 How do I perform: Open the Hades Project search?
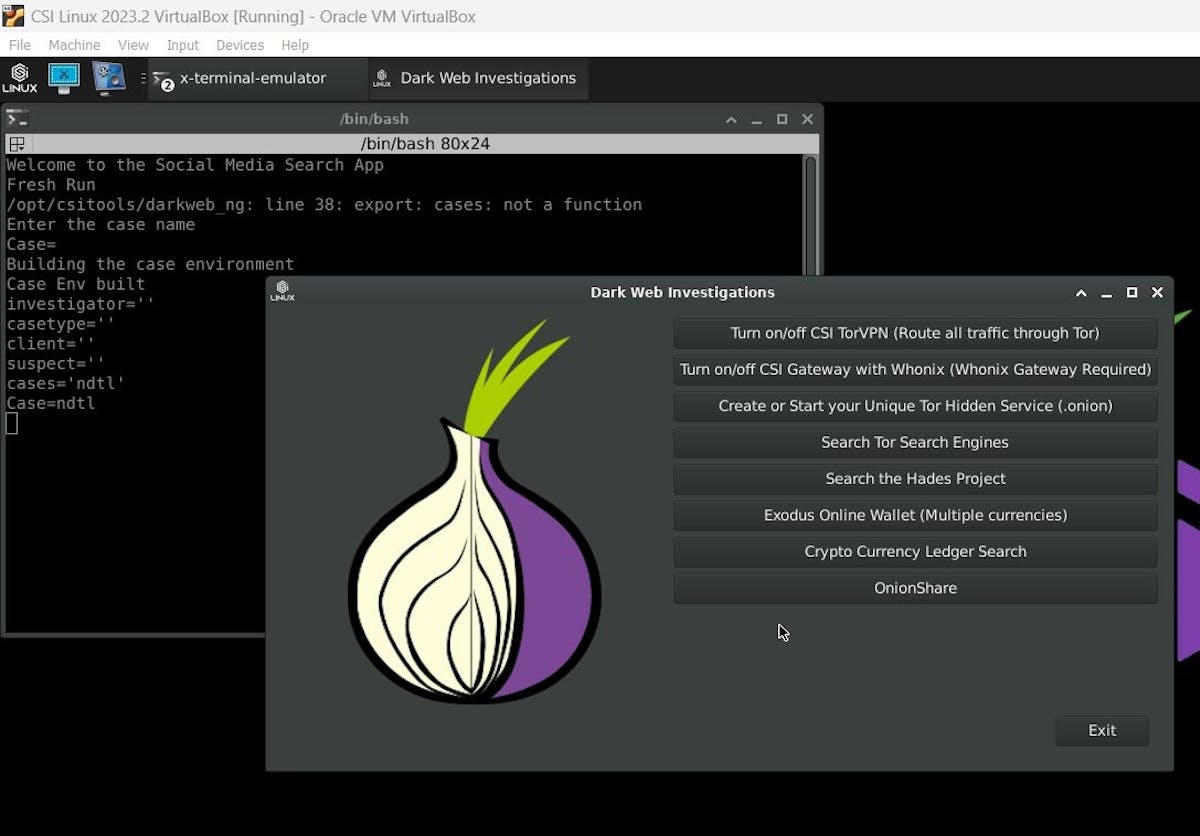(915, 478)
